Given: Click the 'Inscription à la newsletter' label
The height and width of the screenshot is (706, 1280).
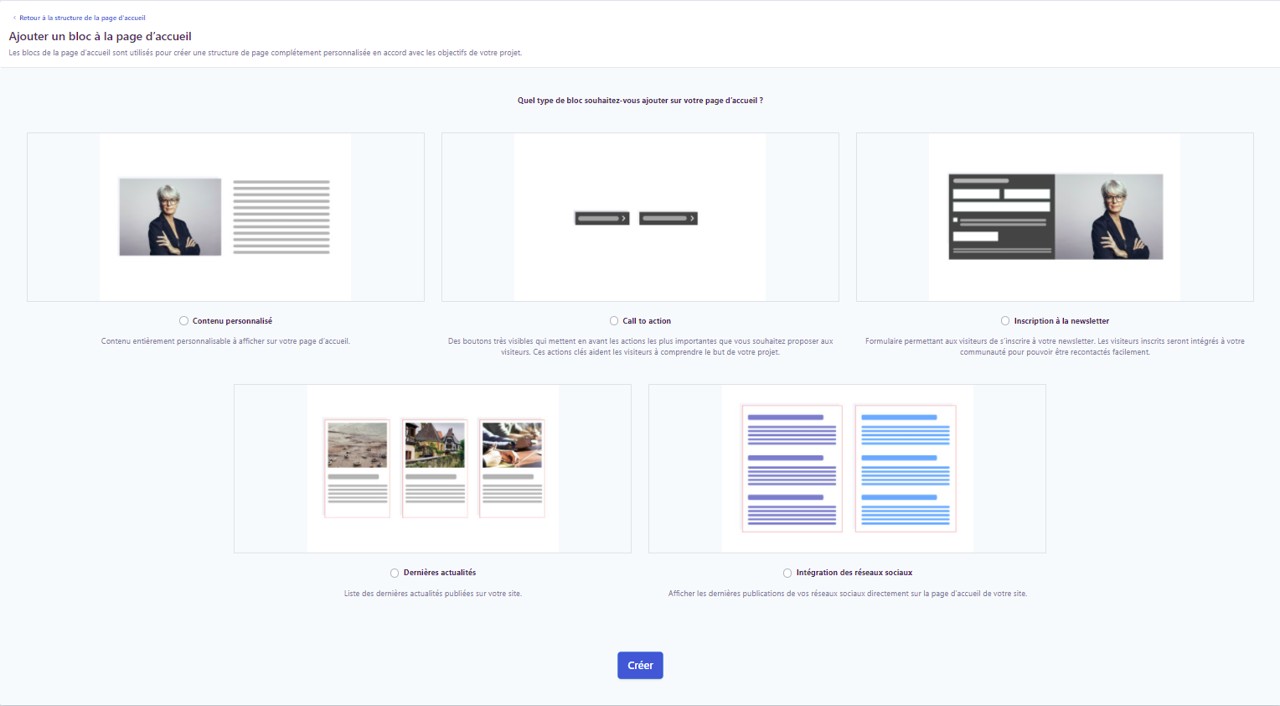Looking at the screenshot, I should coord(1061,321).
